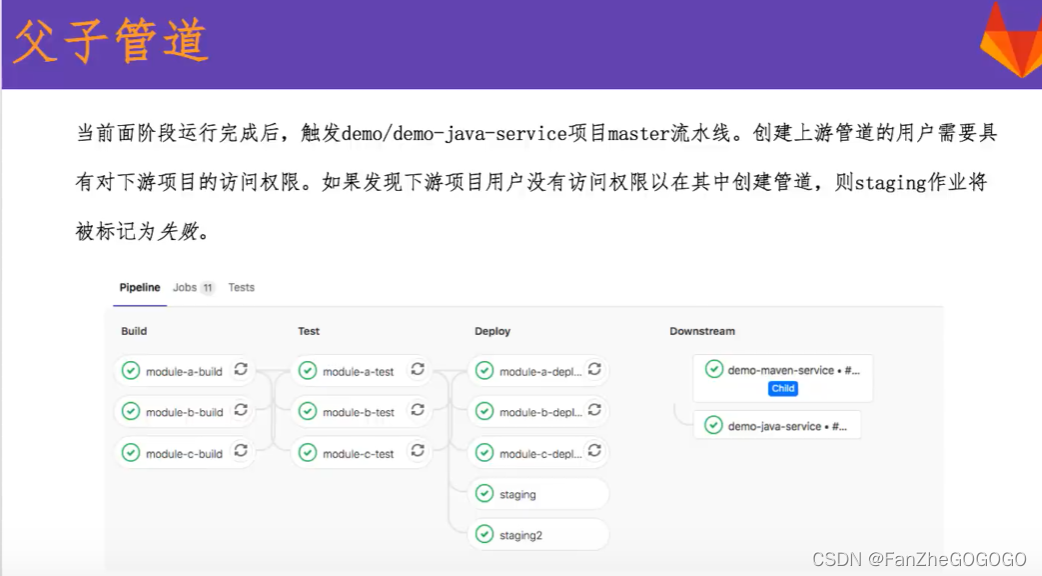
Task: Click the Downstream column heading
Action: point(702,331)
